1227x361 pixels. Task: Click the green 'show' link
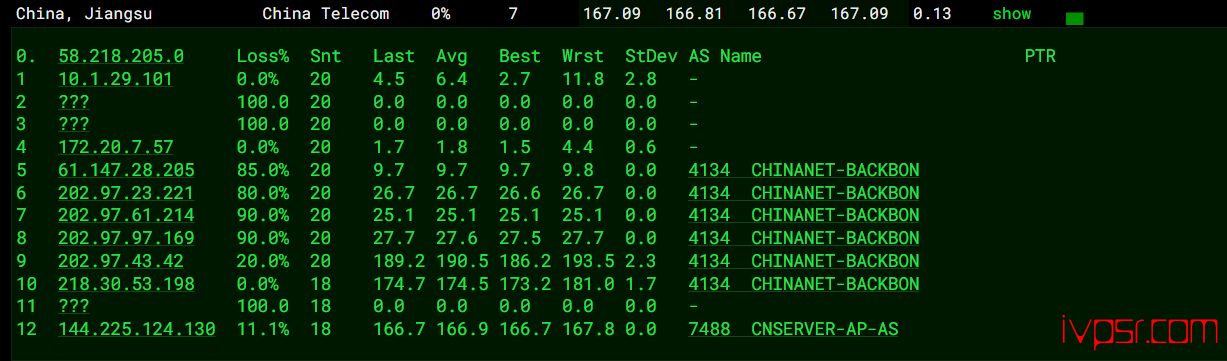[x=1012, y=14]
